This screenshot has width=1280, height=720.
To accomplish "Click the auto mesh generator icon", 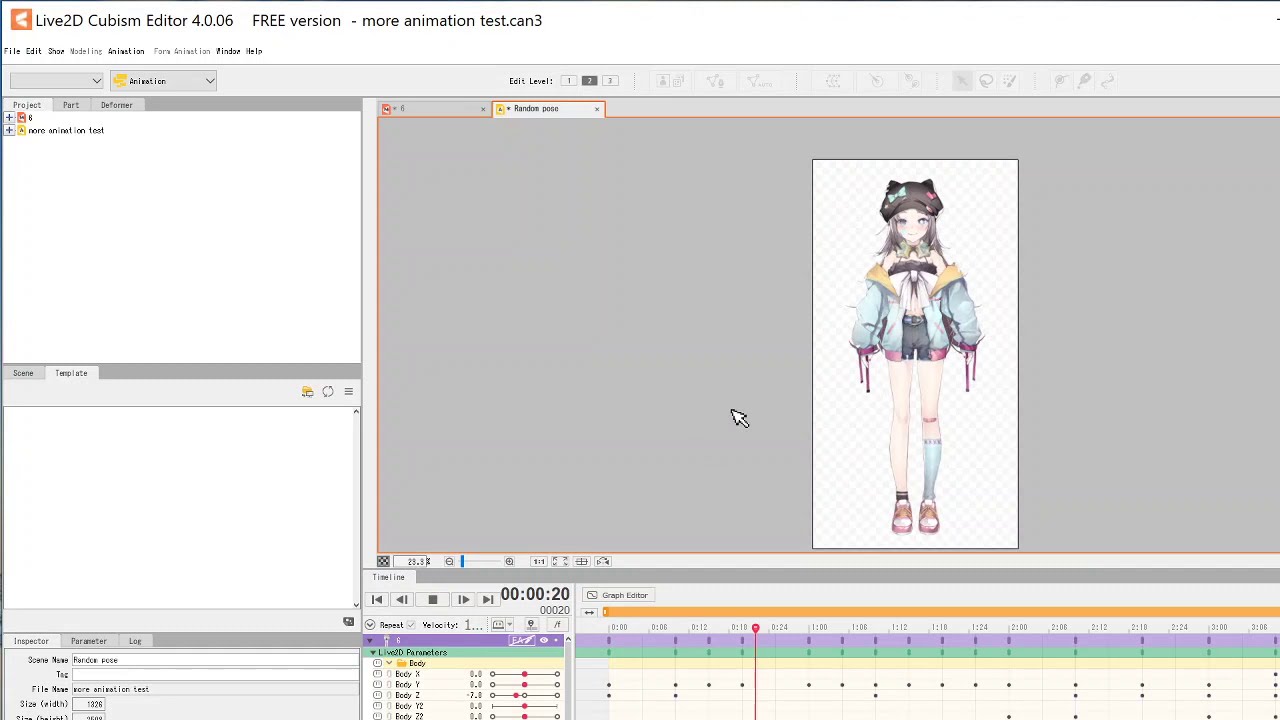I will (x=759, y=81).
